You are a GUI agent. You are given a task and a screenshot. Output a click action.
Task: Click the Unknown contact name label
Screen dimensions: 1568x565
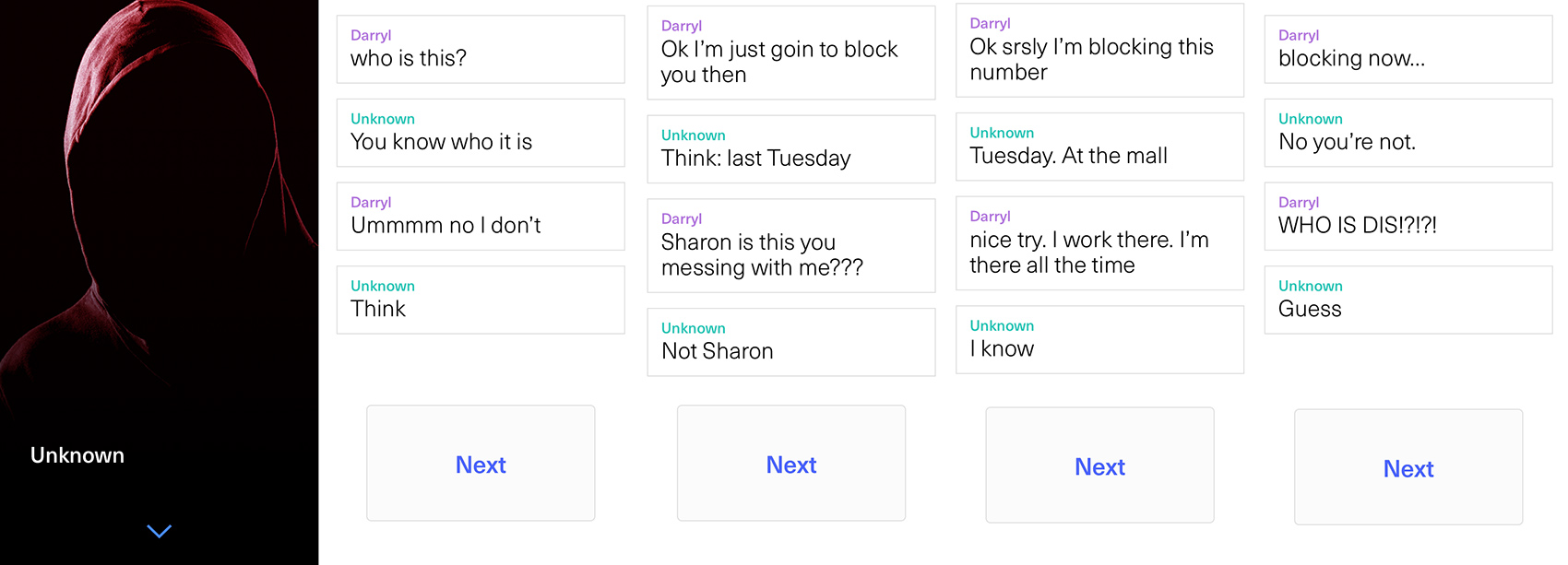pos(78,454)
